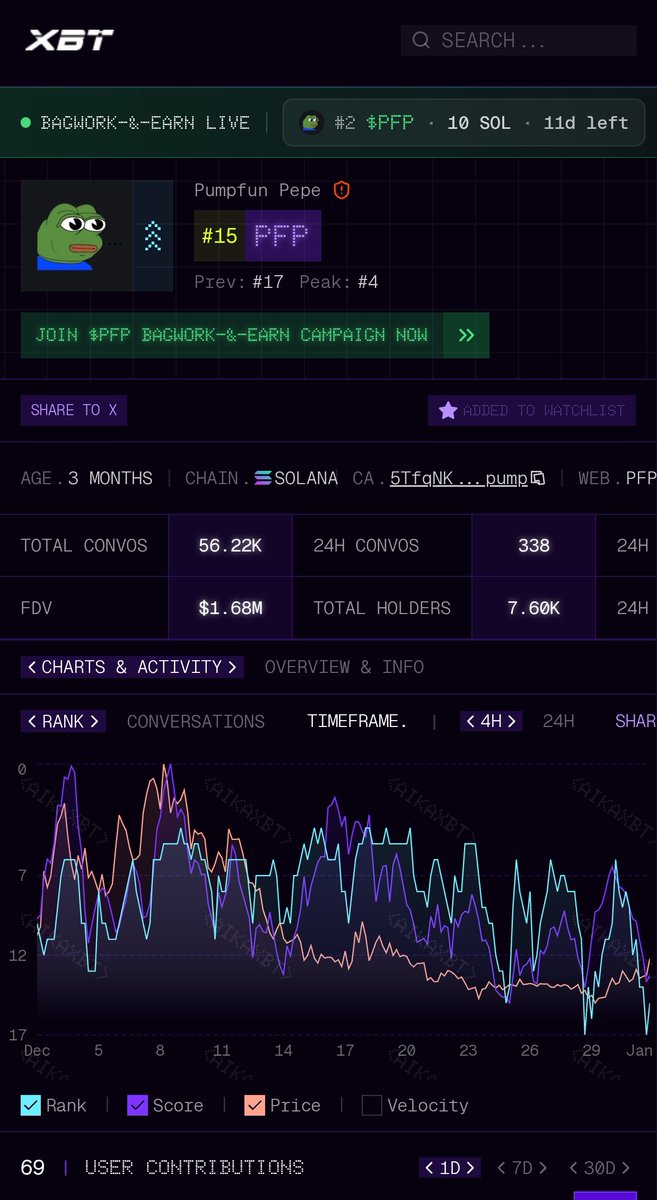
Task: Click the PFP ticker badge
Action: tap(283, 236)
